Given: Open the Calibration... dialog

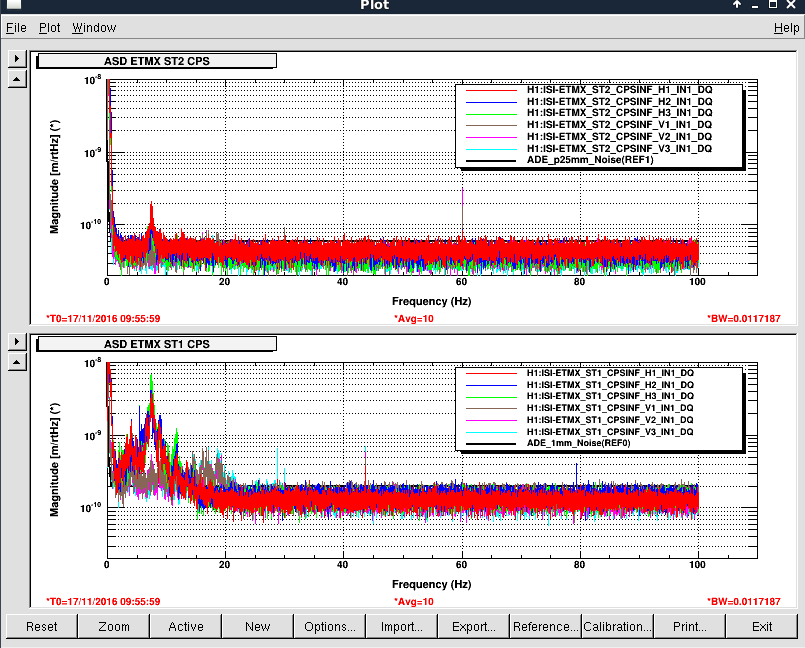Looking at the screenshot, I should [x=618, y=627].
